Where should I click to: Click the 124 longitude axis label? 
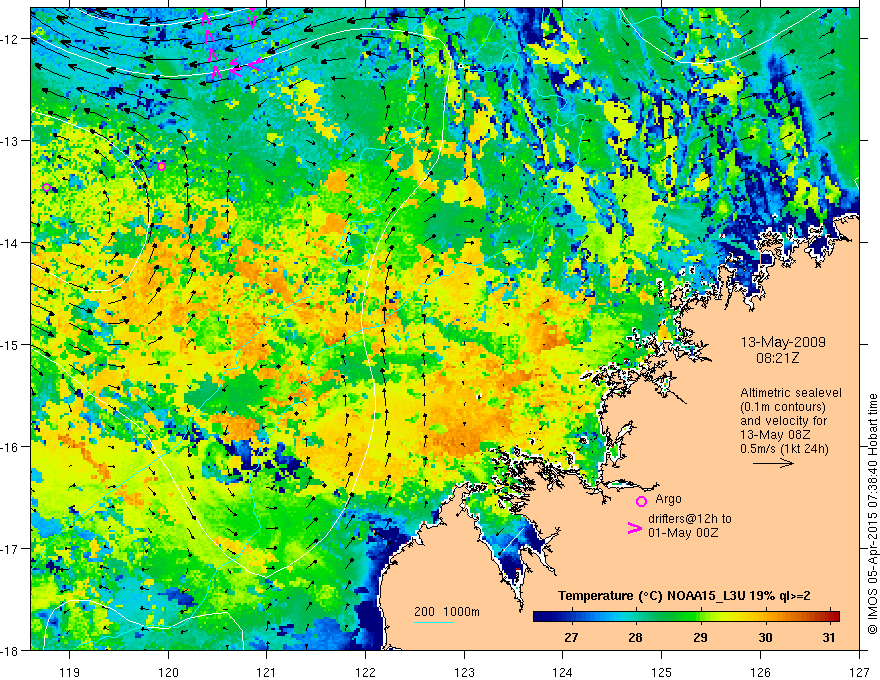pos(562,672)
